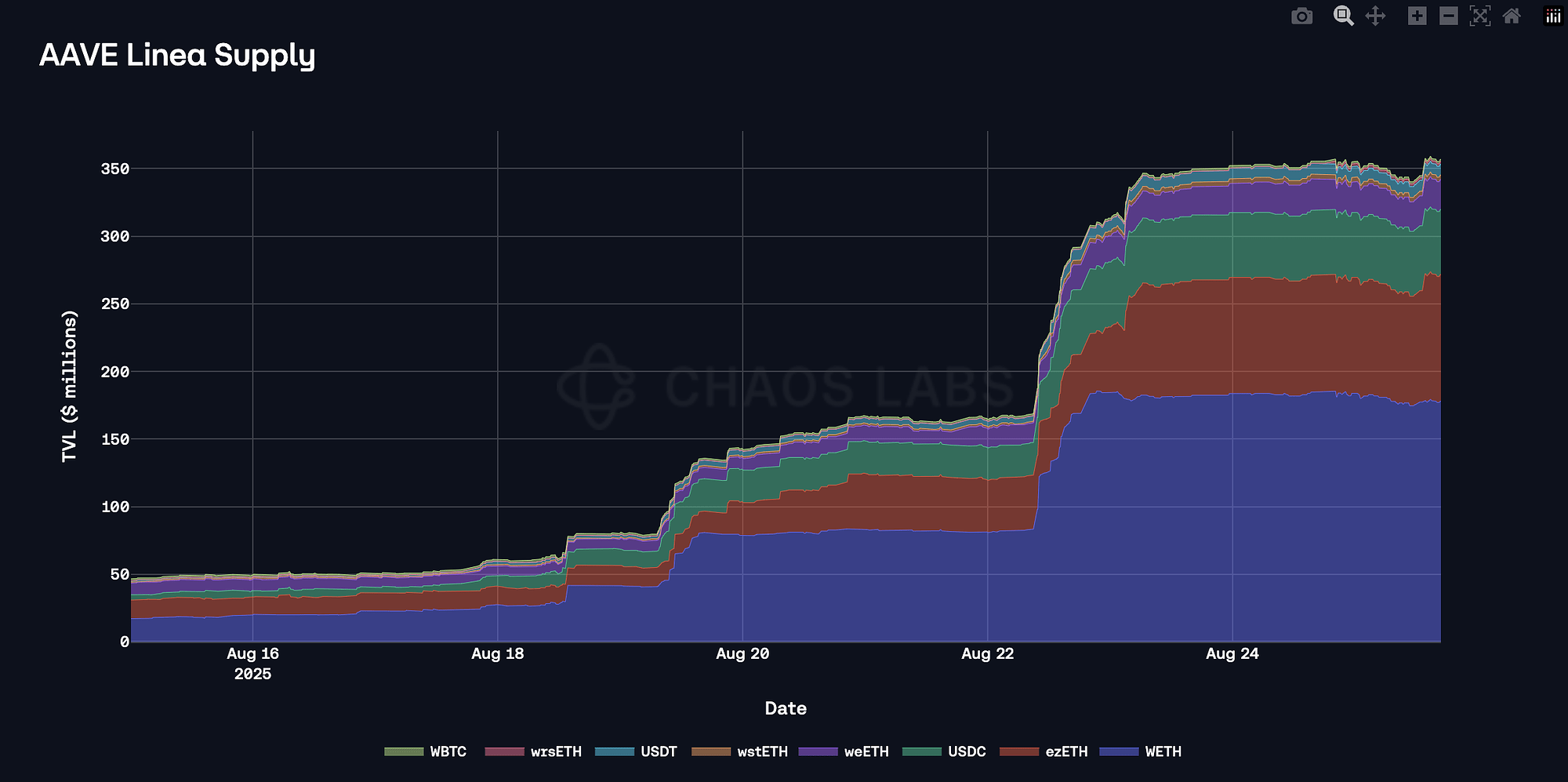The height and width of the screenshot is (782, 1568).
Task: Click the WETH blue legend swatch
Action: (x=1119, y=751)
